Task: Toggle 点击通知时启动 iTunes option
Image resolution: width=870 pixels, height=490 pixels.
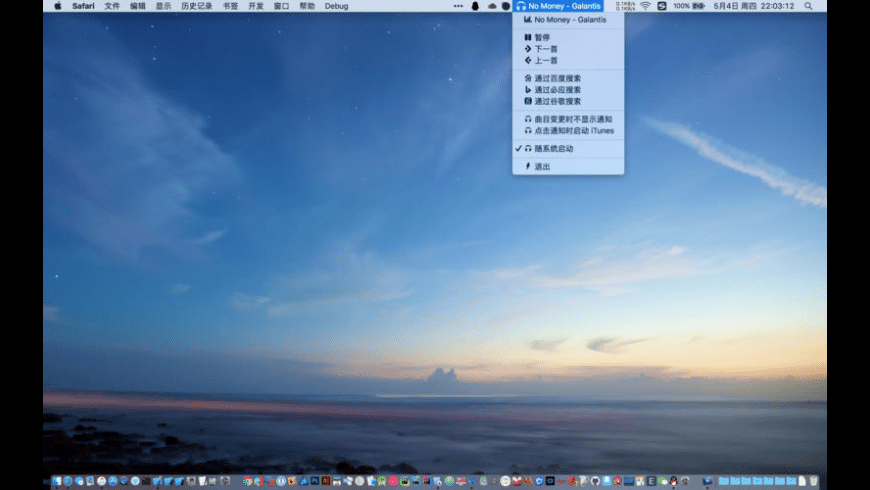Action: point(574,131)
